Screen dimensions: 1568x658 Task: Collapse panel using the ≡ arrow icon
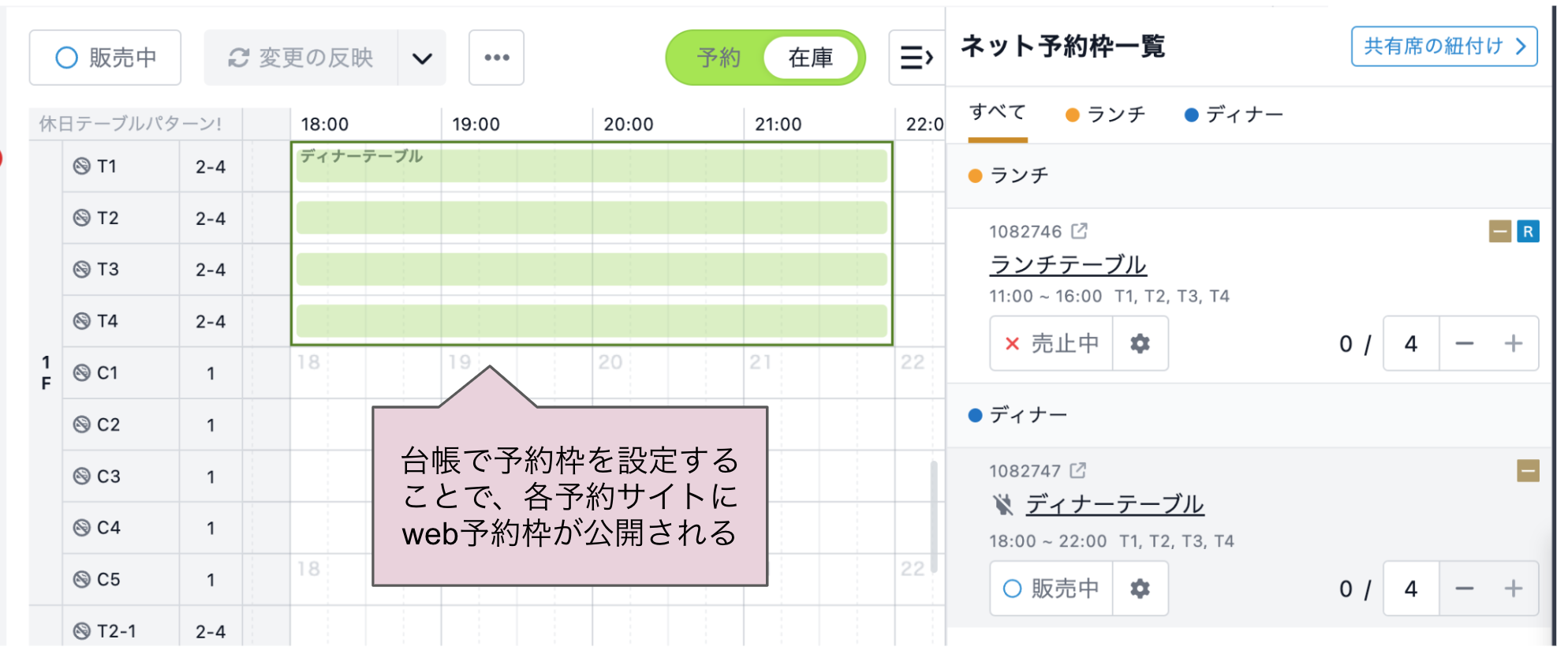click(917, 57)
